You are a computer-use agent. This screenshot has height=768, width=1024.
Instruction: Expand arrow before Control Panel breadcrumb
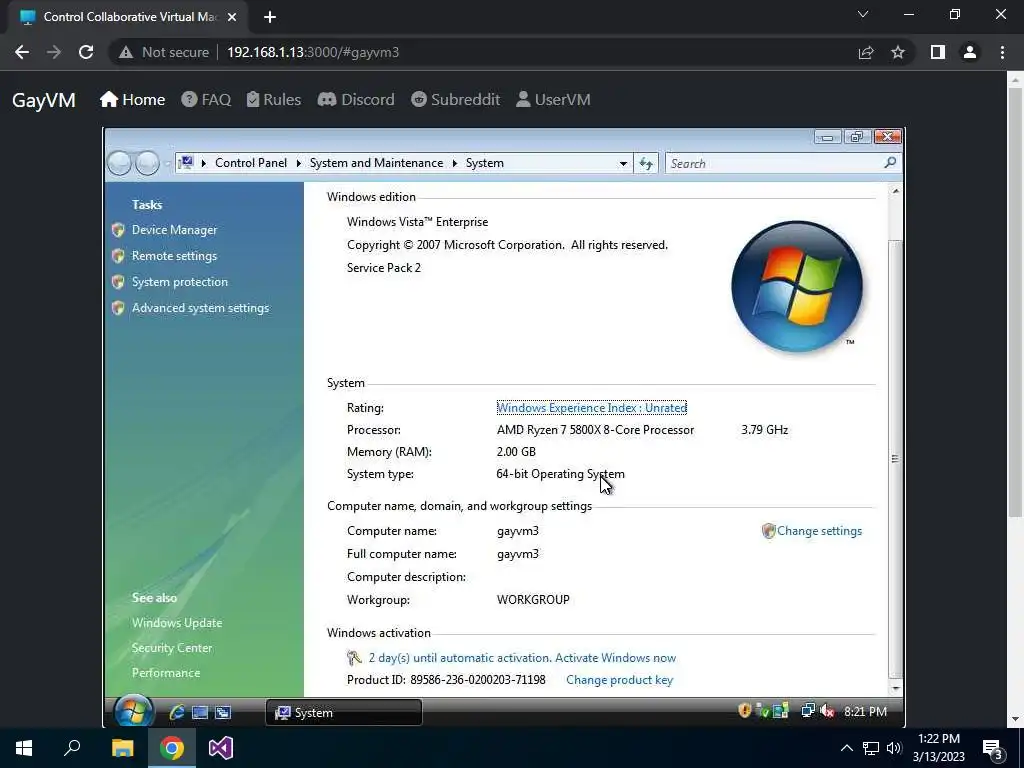[203, 163]
